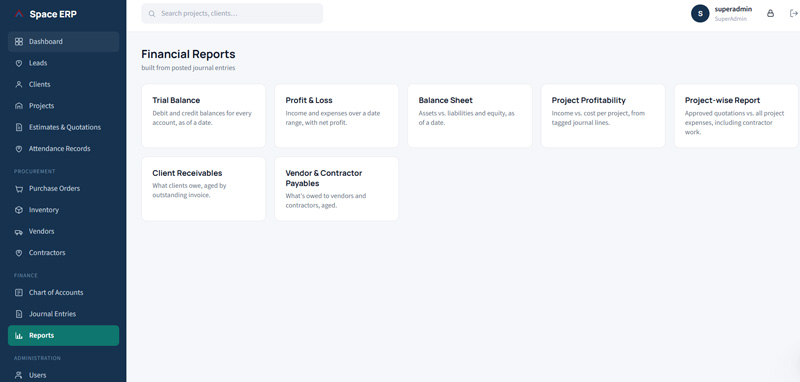Screen dimensions: 800x382
Task: Click the search magnifier icon
Action: [152, 14]
